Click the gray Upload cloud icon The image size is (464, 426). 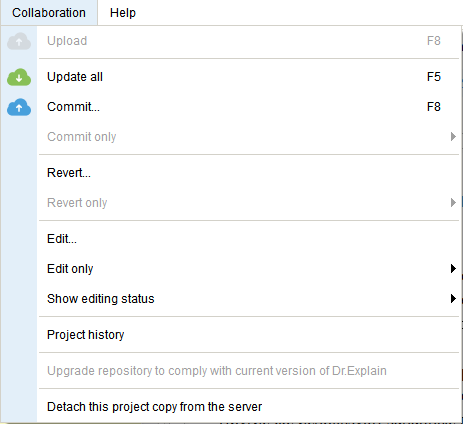(19, 41)
